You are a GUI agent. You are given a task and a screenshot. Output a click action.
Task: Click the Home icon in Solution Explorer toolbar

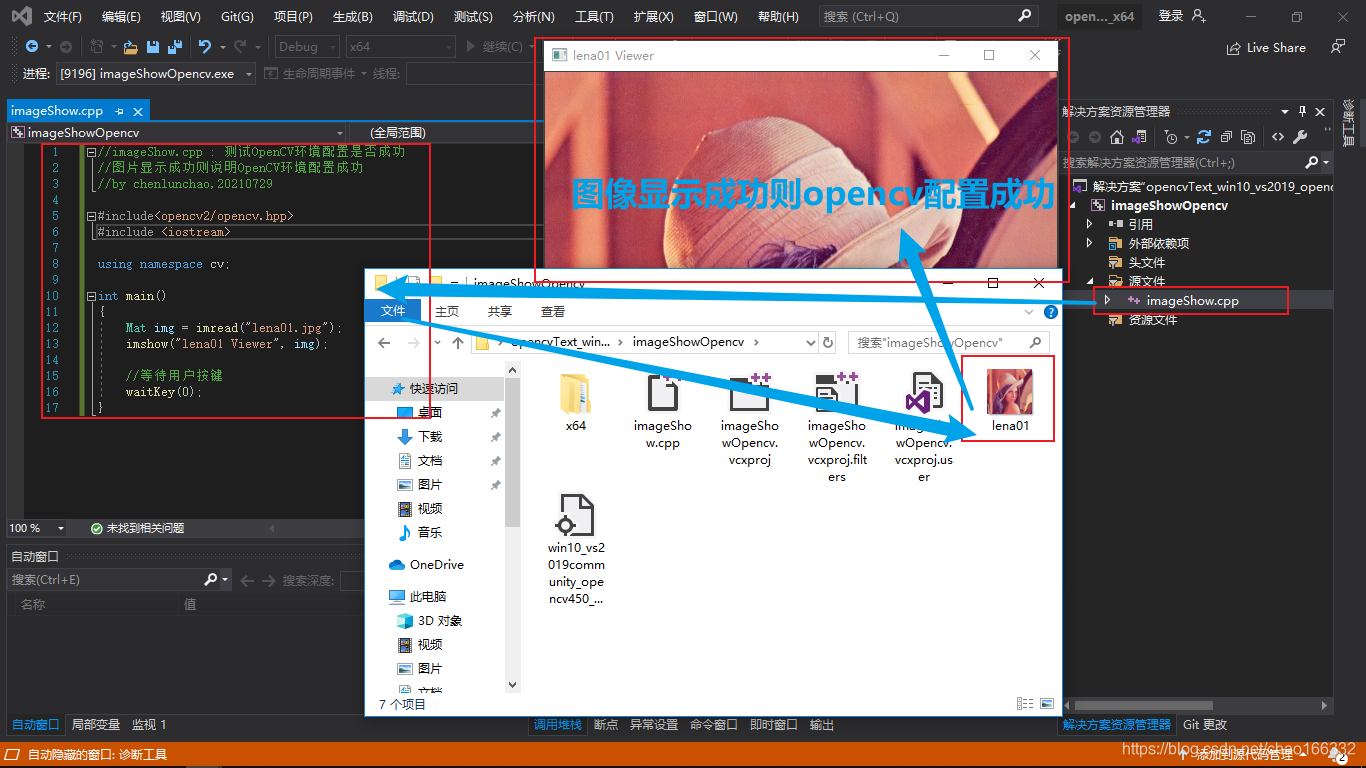(x=1117, y=137)
